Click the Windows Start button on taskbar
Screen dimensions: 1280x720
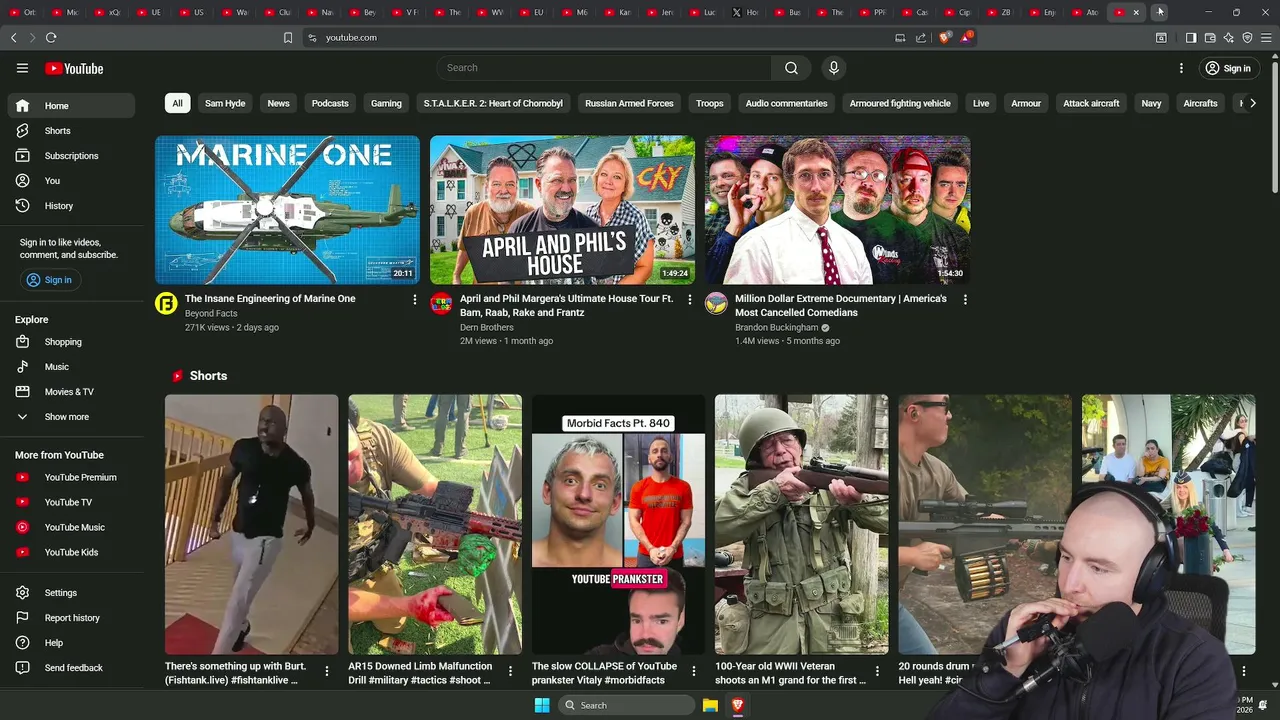(542, 705)
